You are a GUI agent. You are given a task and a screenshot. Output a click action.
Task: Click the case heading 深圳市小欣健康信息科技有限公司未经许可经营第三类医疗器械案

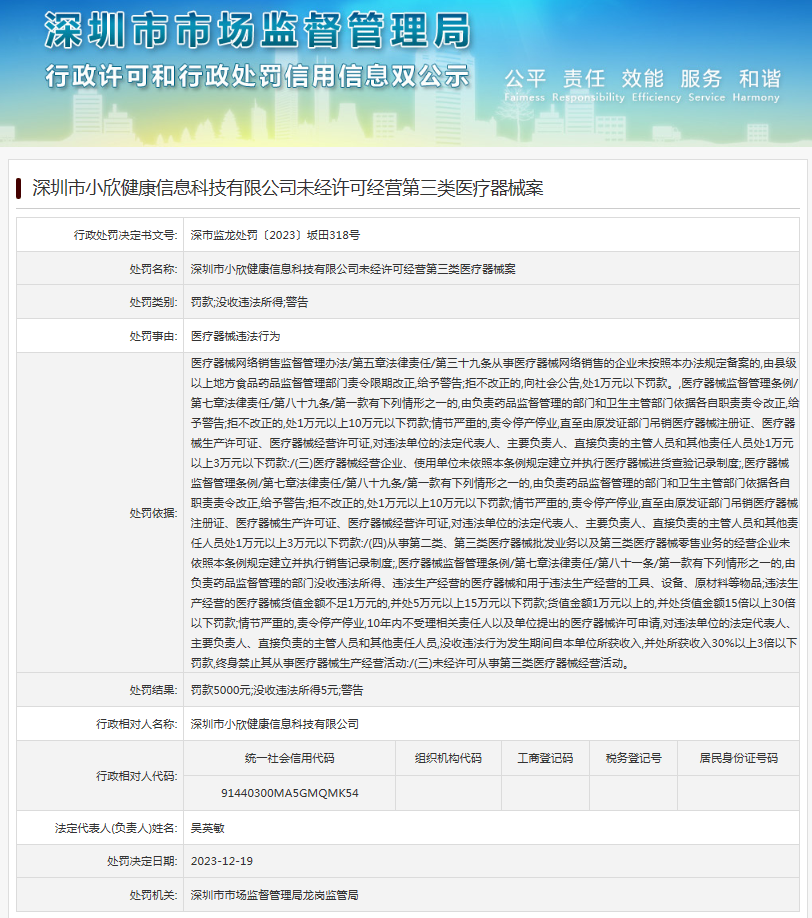tap(287, 188)
